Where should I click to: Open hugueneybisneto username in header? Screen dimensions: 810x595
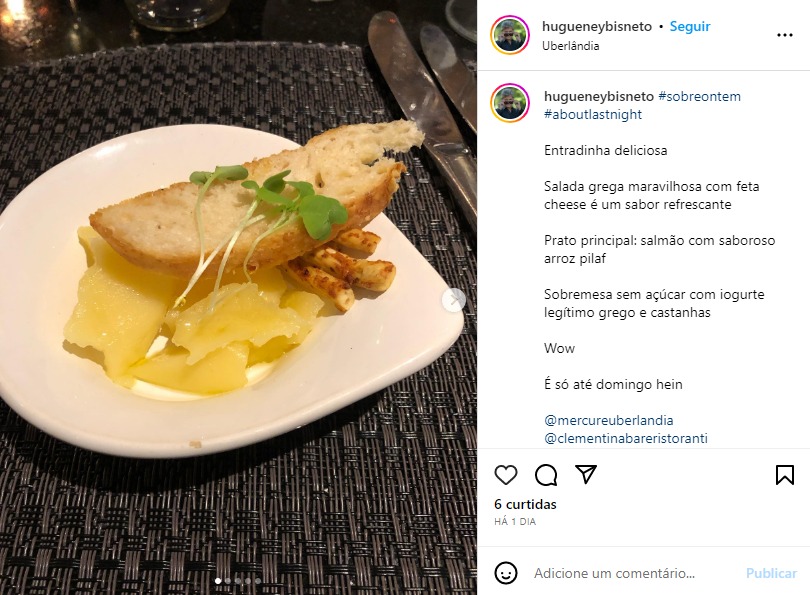pos(597,26)
